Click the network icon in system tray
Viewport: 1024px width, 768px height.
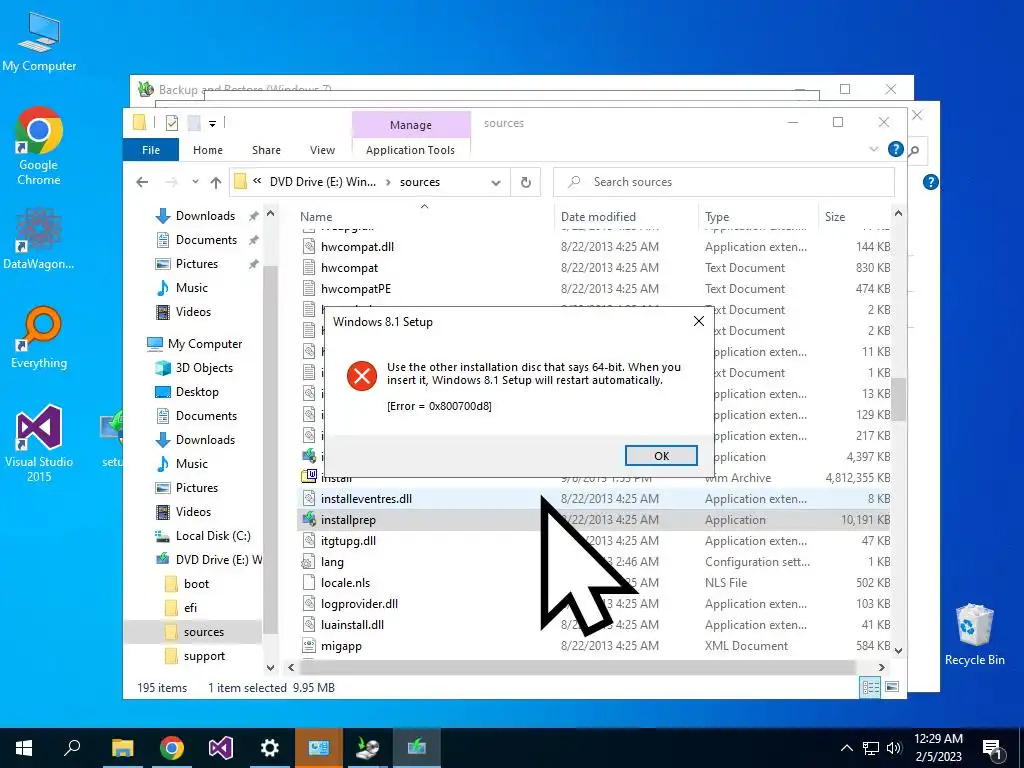[871, 748]
